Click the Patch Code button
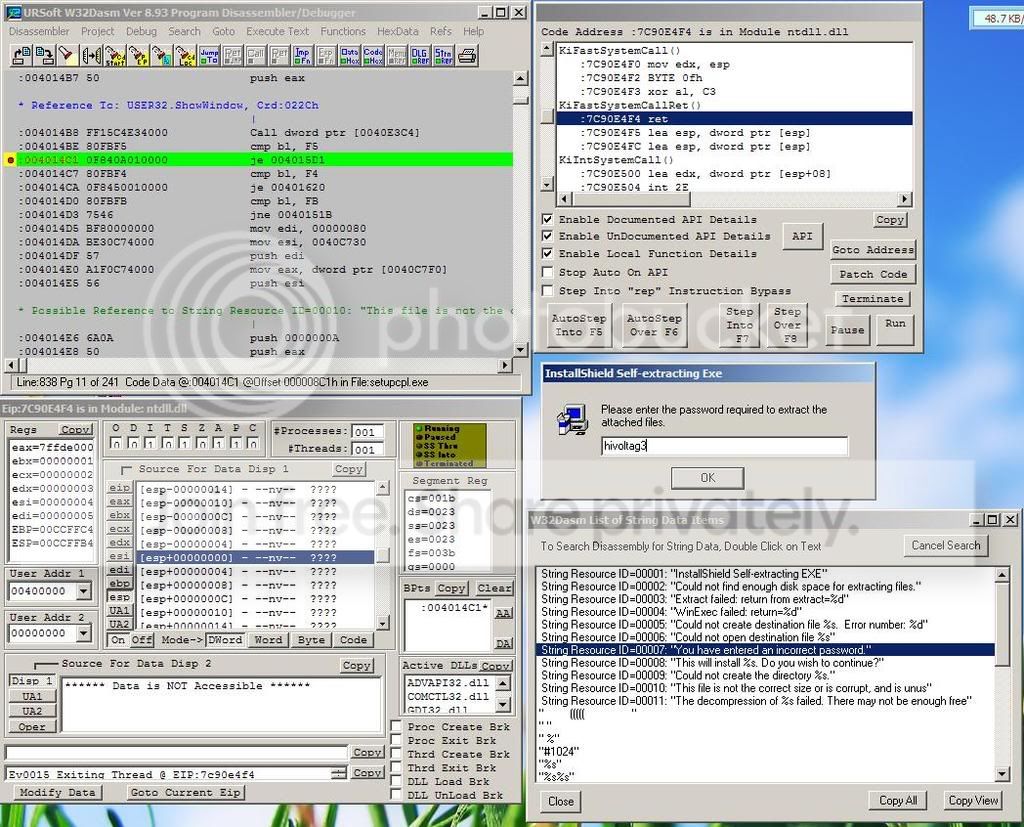The width and height of the screenshot is (1024, 827). click(872, 274)
